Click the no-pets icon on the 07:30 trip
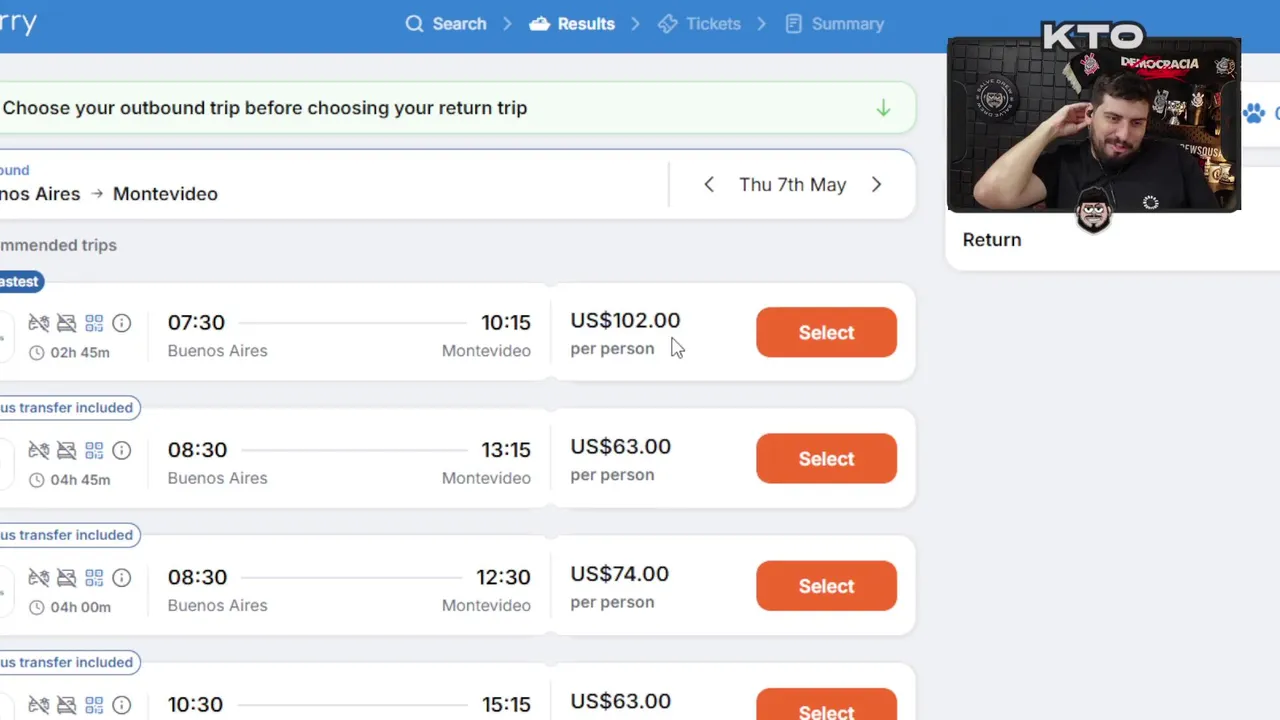 [39, 323]
